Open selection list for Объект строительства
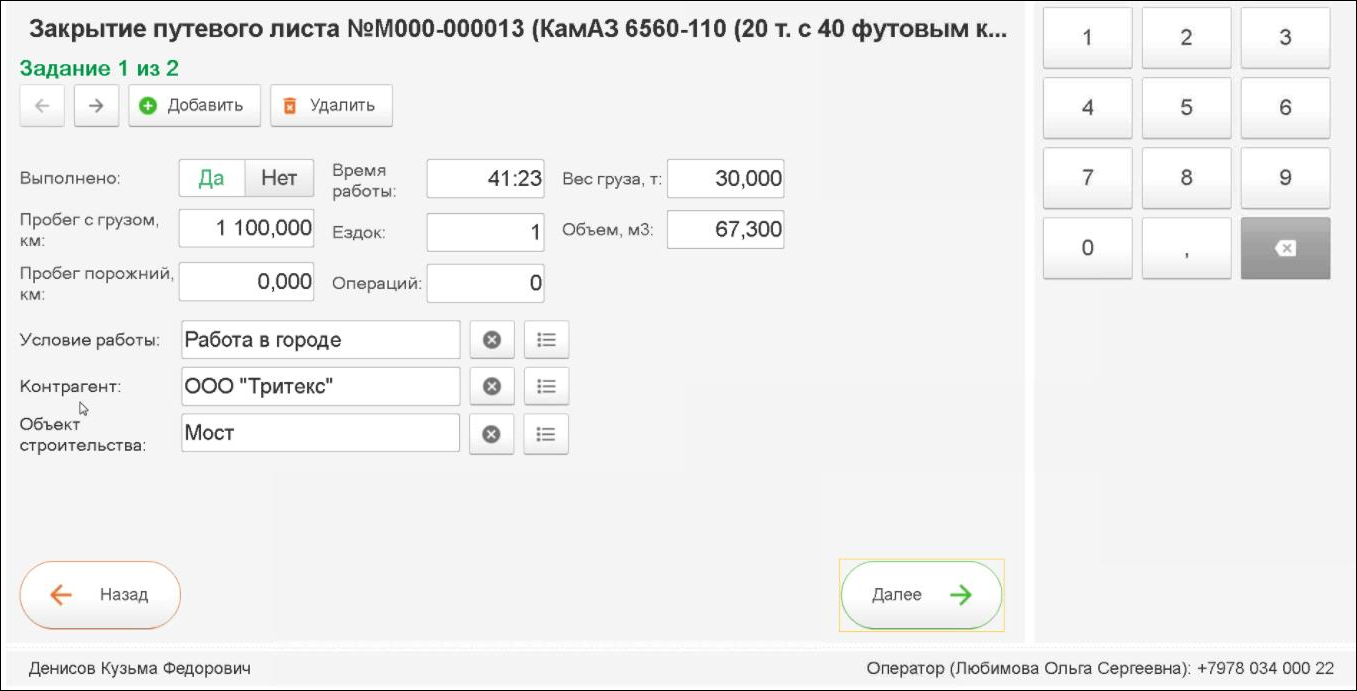Image resolution: width=1357 pixels, height=691 pixels. [546, 434]
